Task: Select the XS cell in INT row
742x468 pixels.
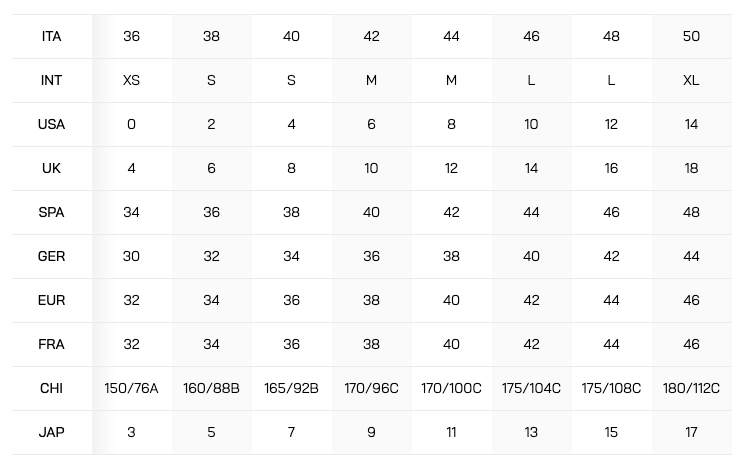Action: (x=132, y=80)
